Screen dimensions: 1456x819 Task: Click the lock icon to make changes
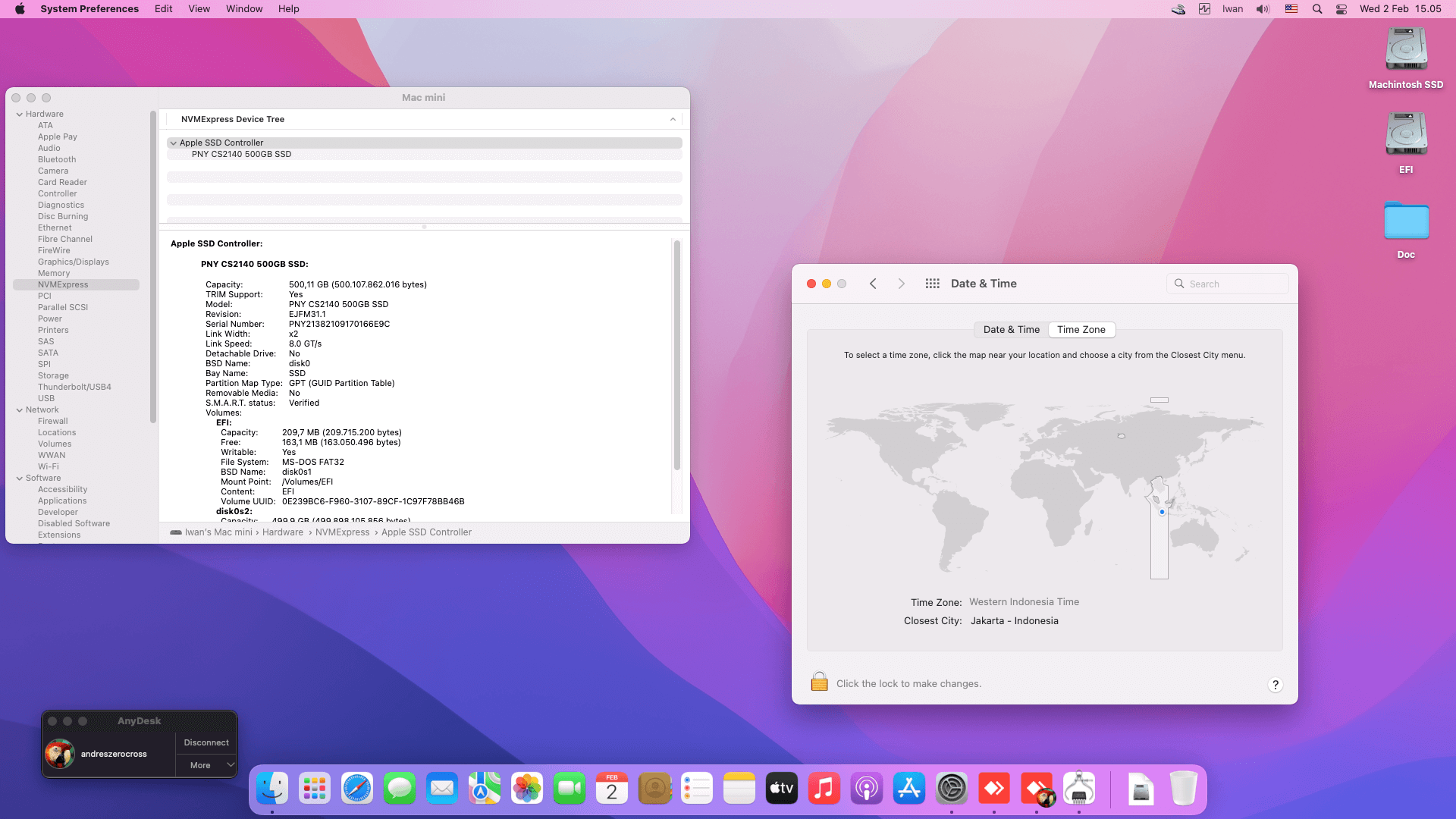click(819, 682)
